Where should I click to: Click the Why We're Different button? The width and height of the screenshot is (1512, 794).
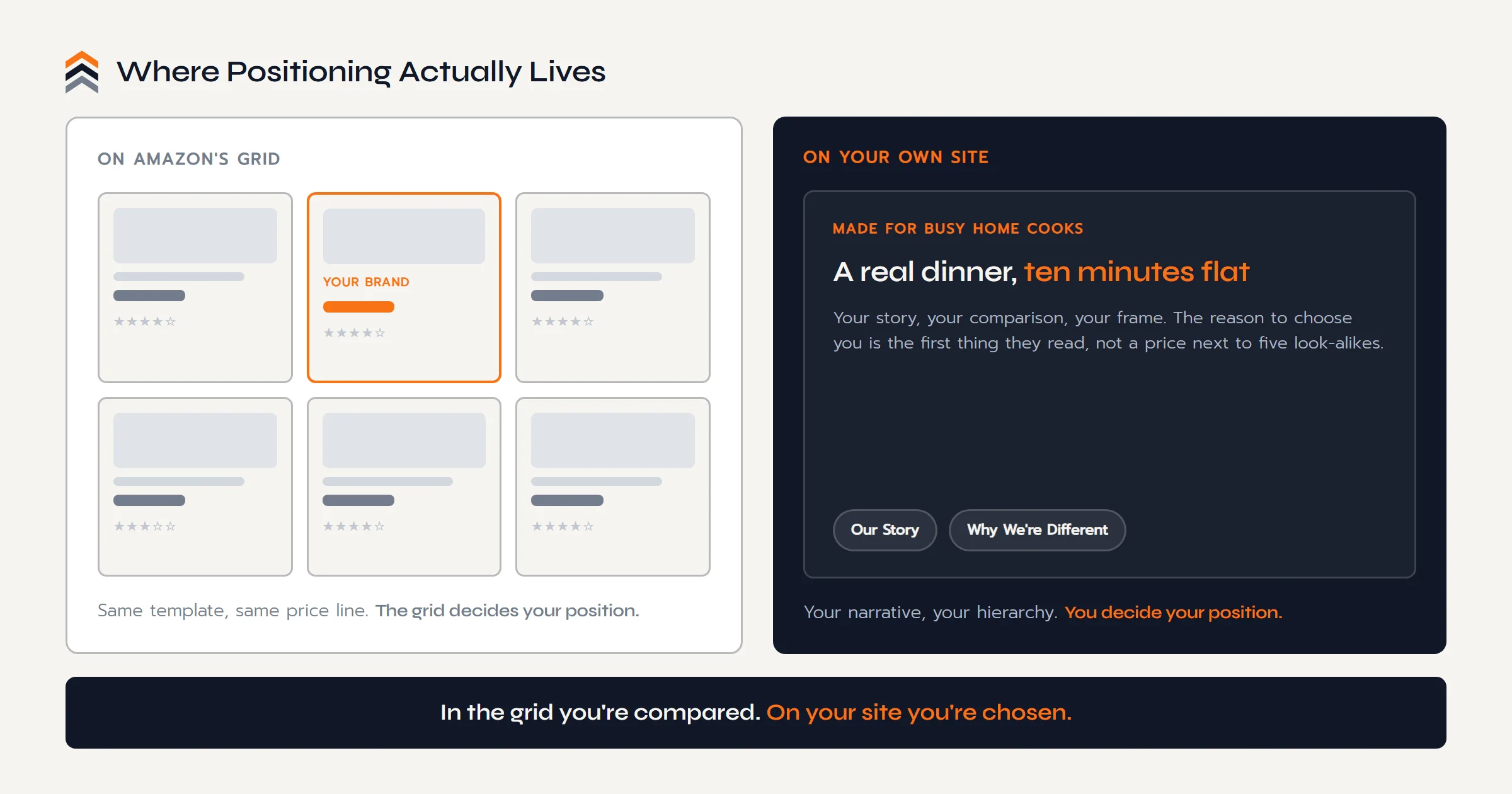click(1037, 530)
